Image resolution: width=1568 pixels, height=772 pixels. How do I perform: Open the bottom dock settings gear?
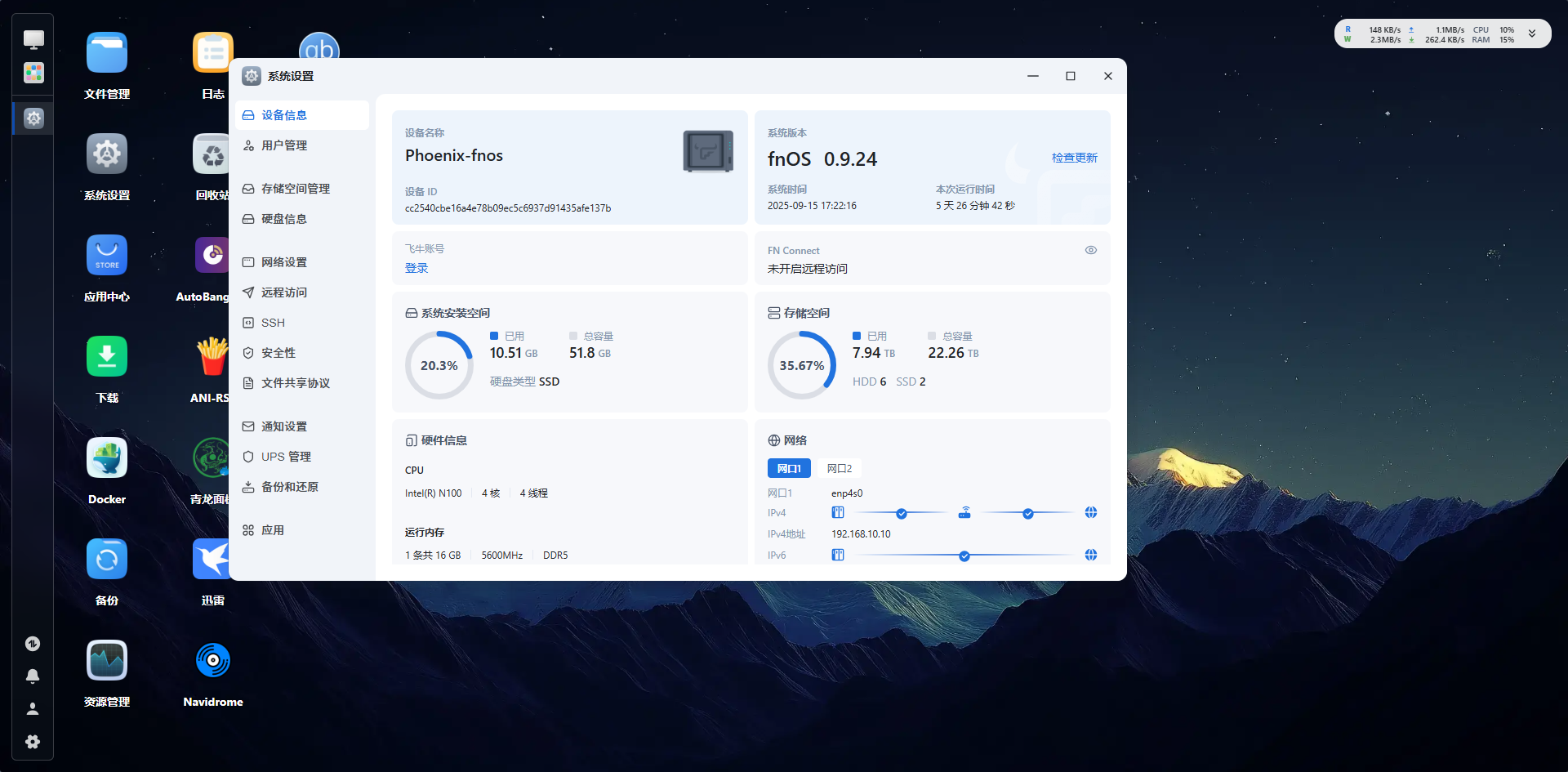tap(33, 742)
